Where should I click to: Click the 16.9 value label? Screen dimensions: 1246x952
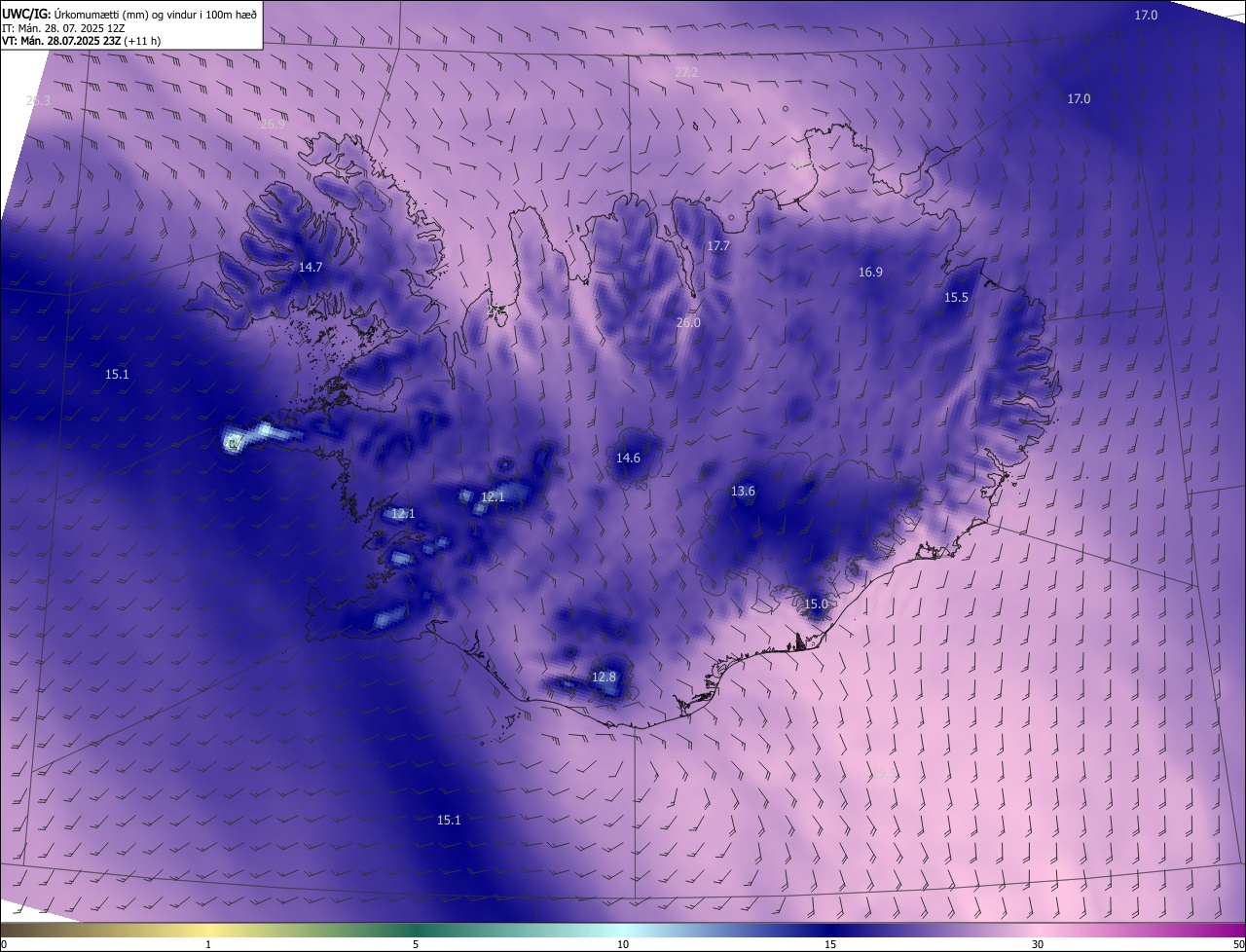click(x=870, y=273)
